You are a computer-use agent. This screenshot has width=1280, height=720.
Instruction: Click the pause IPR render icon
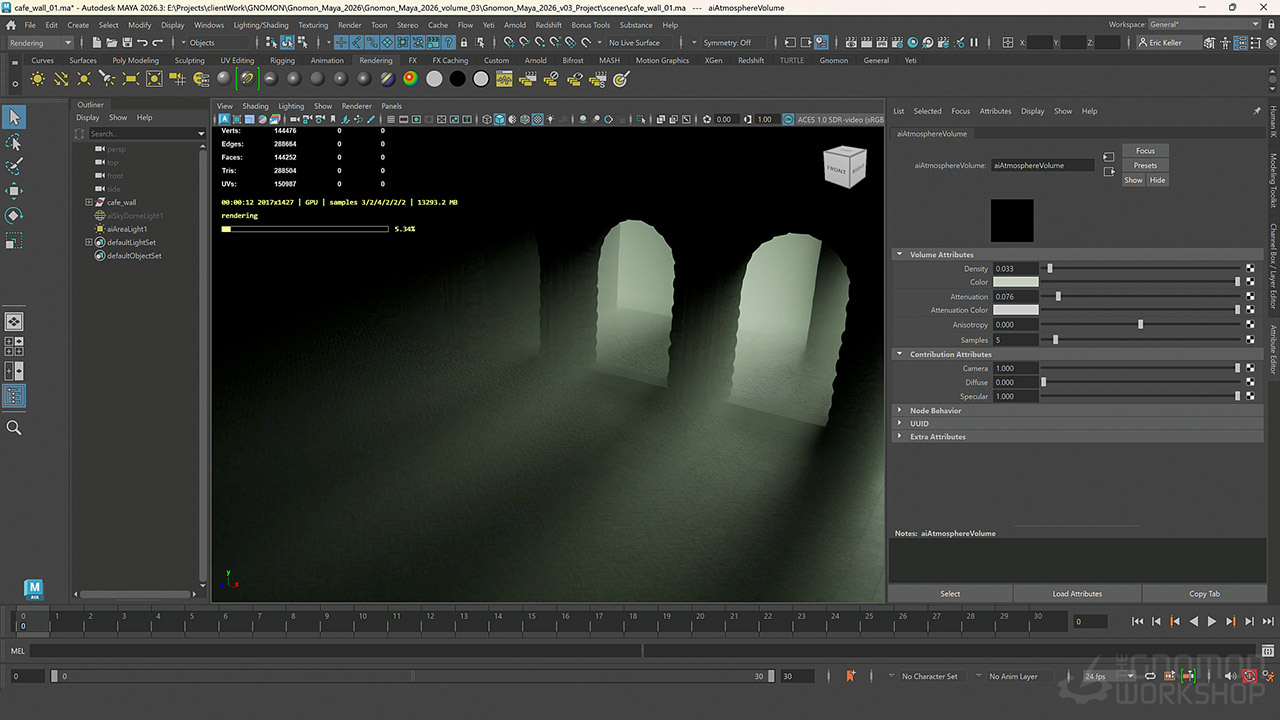974,42
